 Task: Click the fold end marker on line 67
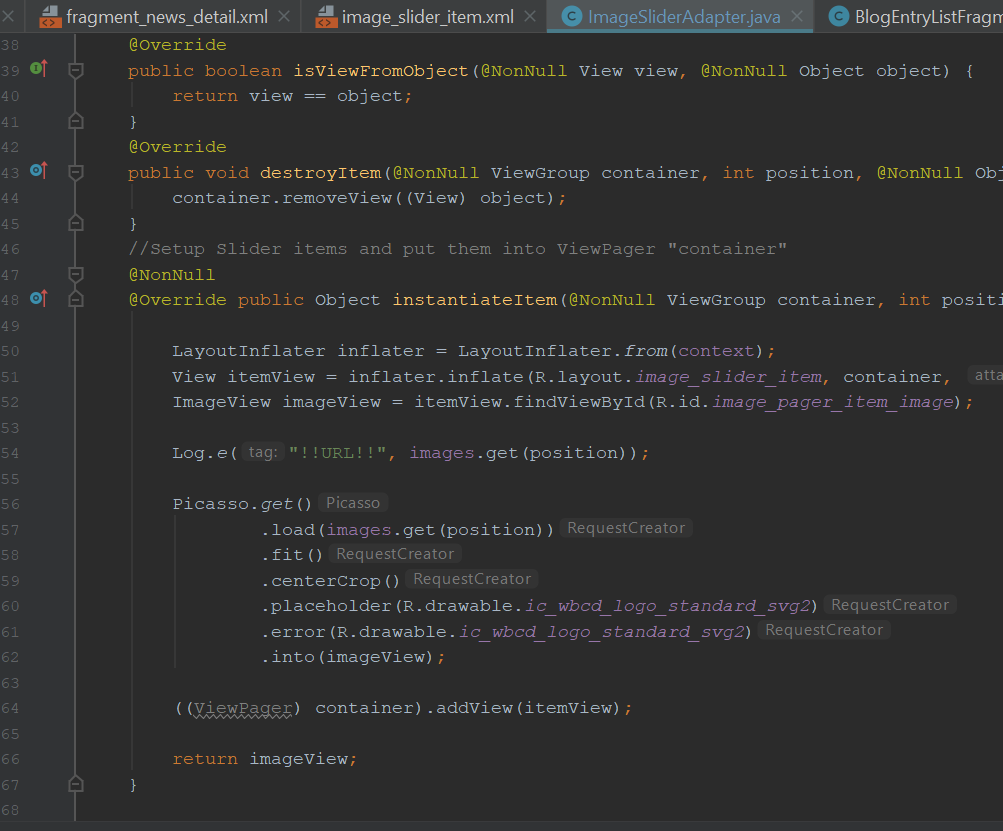point(75,784)
